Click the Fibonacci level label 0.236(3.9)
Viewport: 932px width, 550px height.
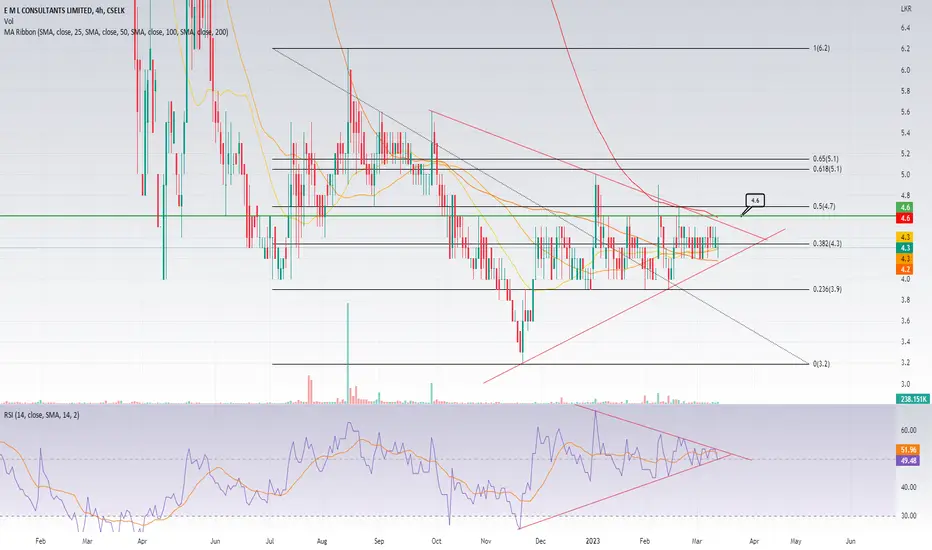[827, 289]
